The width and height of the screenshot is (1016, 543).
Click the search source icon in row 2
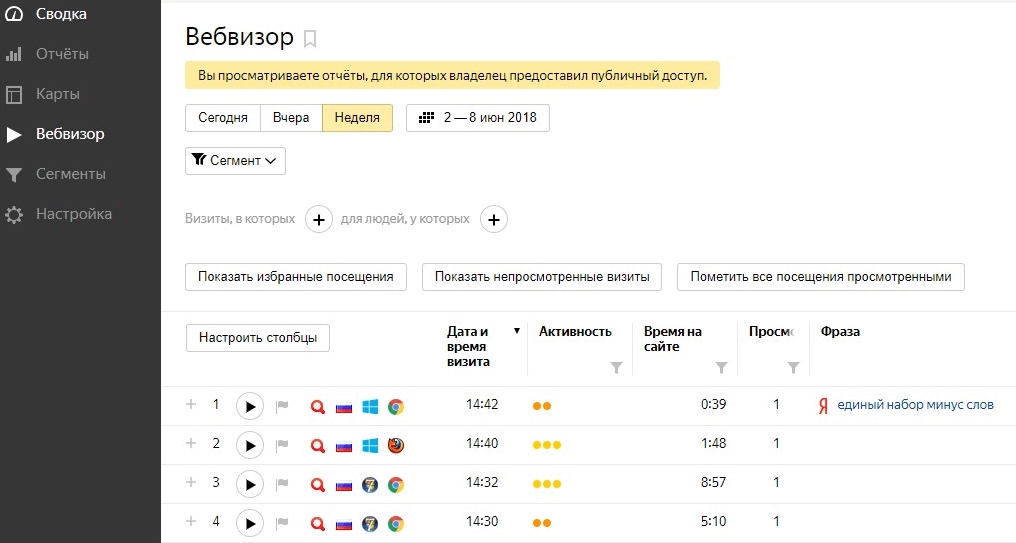pyautogui.click(x=318, y=446)
